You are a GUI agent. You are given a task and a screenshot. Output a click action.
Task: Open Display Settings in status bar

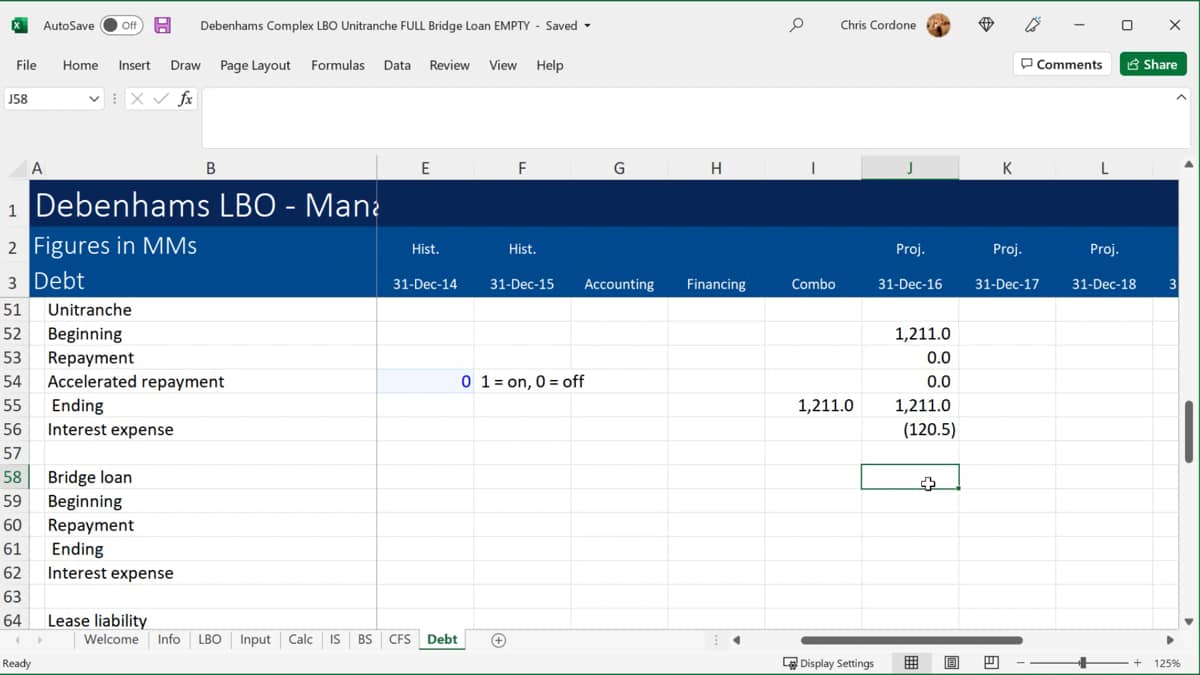(x=829, y=663)
